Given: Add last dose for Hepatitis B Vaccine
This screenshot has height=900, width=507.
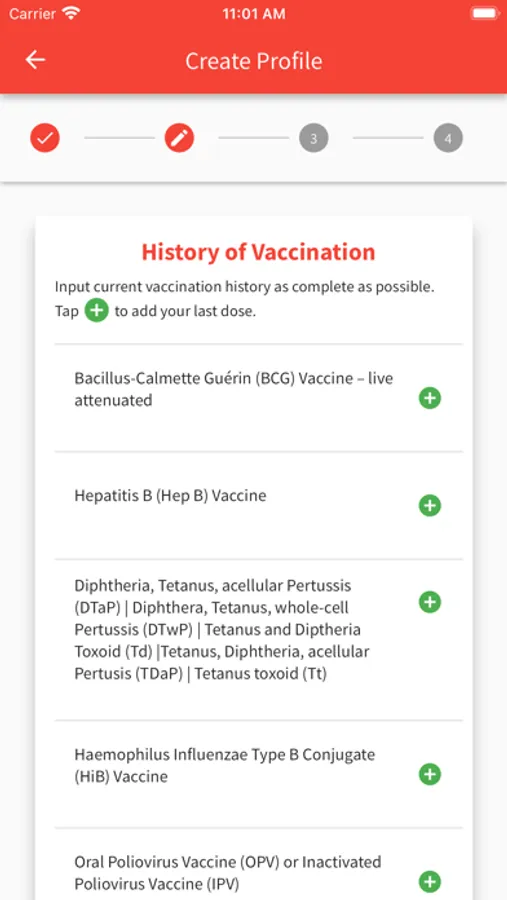Looking at the screenshot, I should [x=429, y=506].
